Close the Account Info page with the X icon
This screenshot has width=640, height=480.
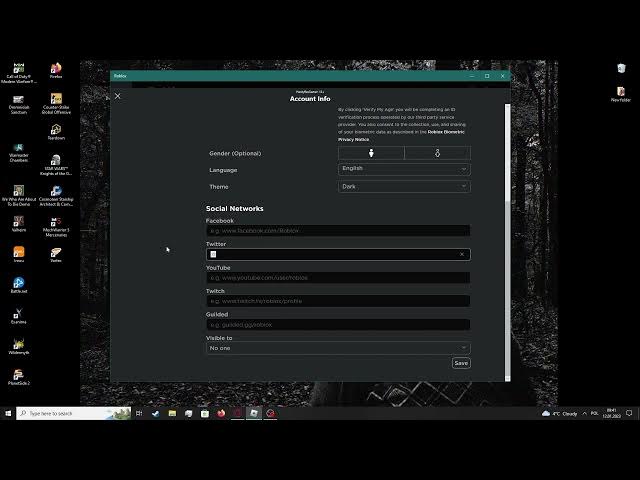click(118, 96)
